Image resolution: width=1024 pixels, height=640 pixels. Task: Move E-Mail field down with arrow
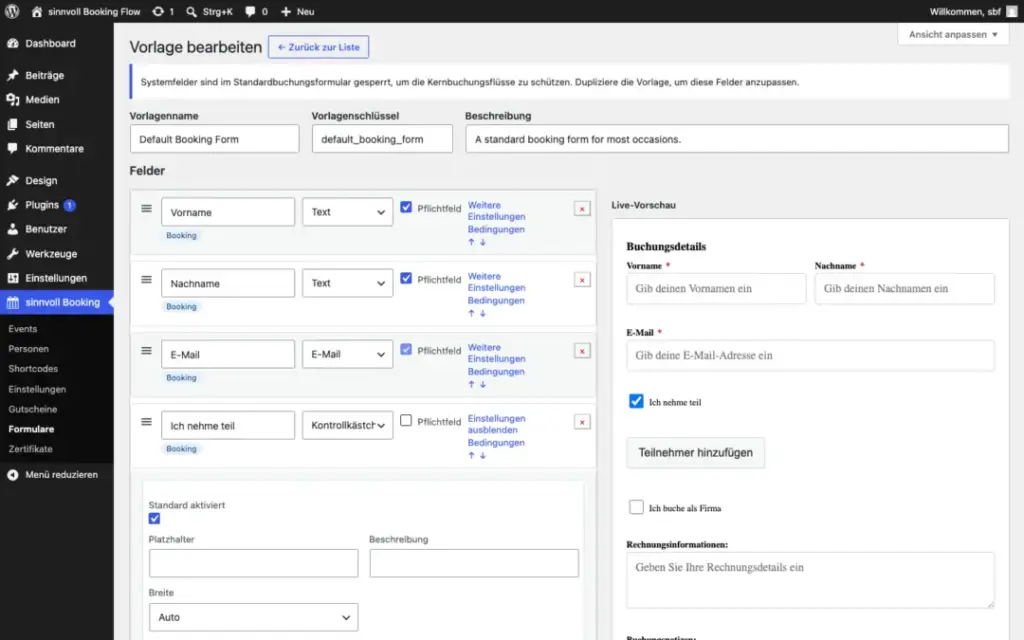pyautogui.click(x=483, y=384)
